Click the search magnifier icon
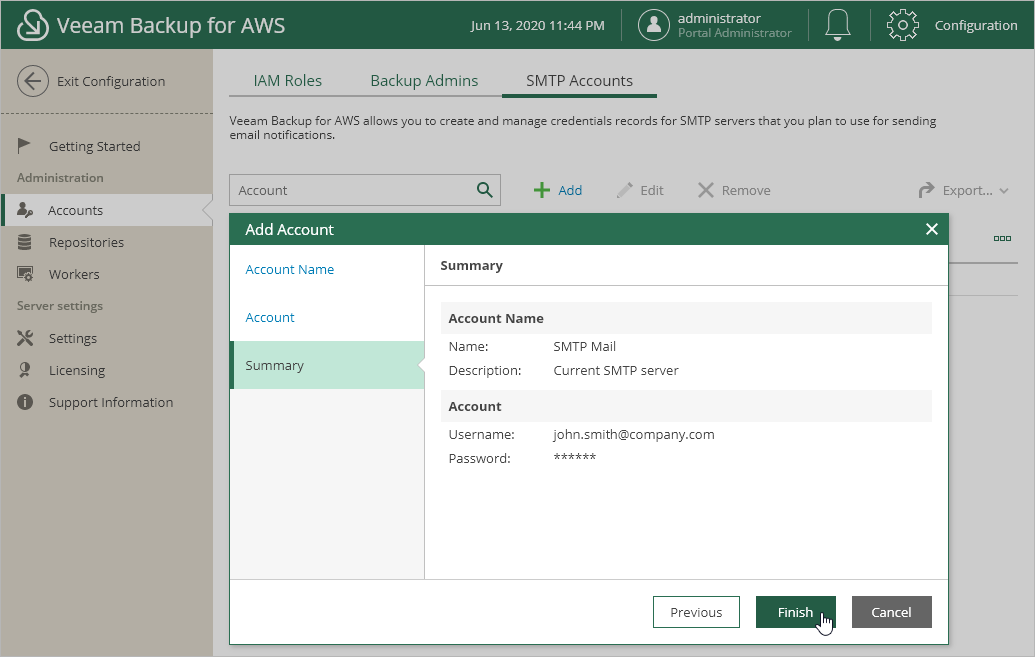This screenshot has width=1035, height=657. tap(484, 190)
